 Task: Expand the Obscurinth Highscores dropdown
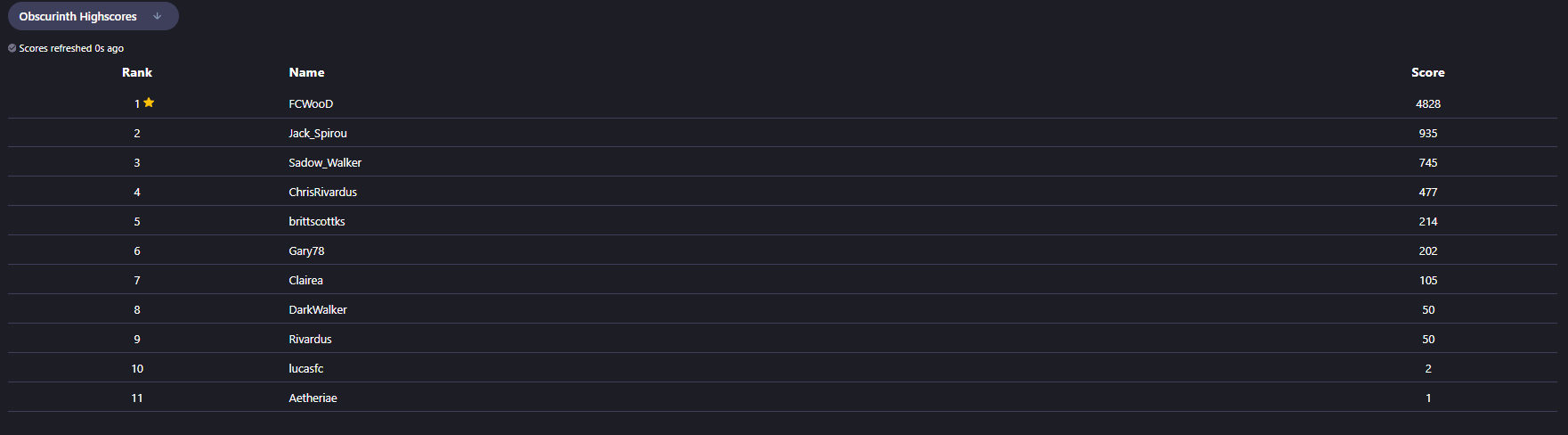coord(93,16)
